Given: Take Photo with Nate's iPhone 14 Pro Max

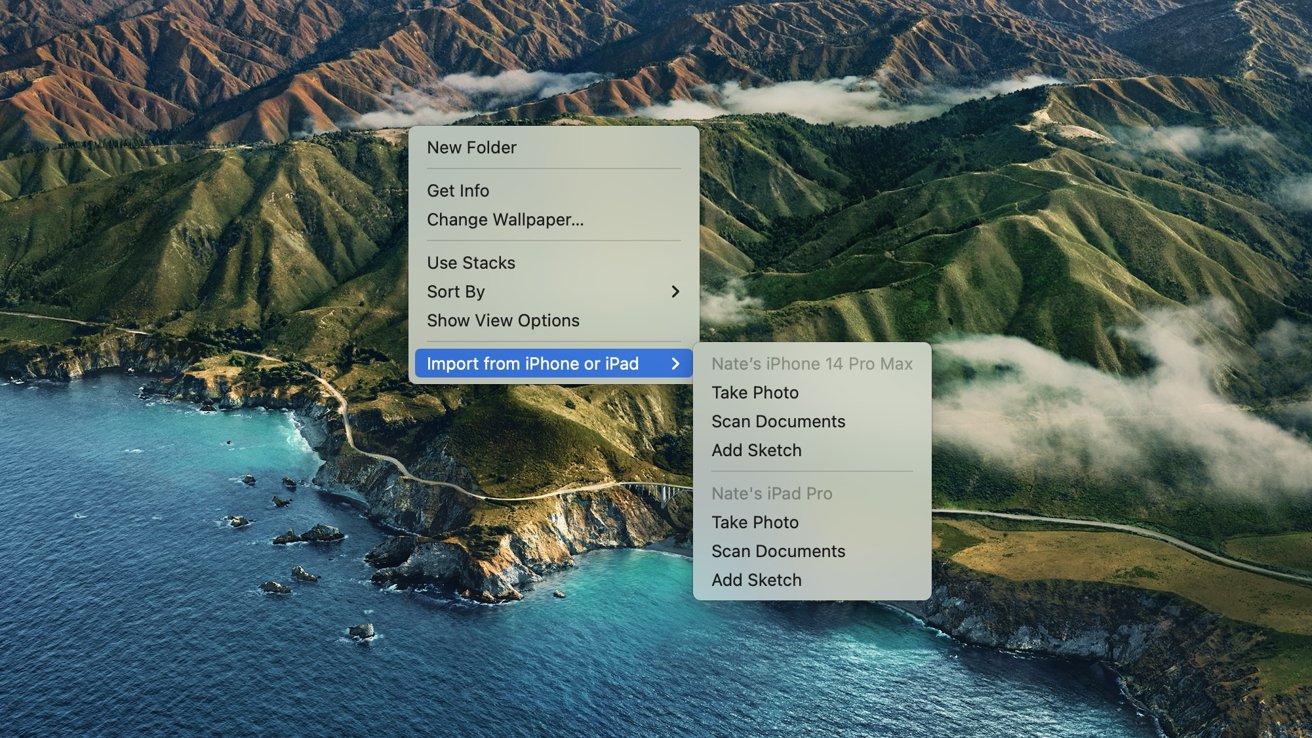Looking at the screenshot, I should [755, 392].
